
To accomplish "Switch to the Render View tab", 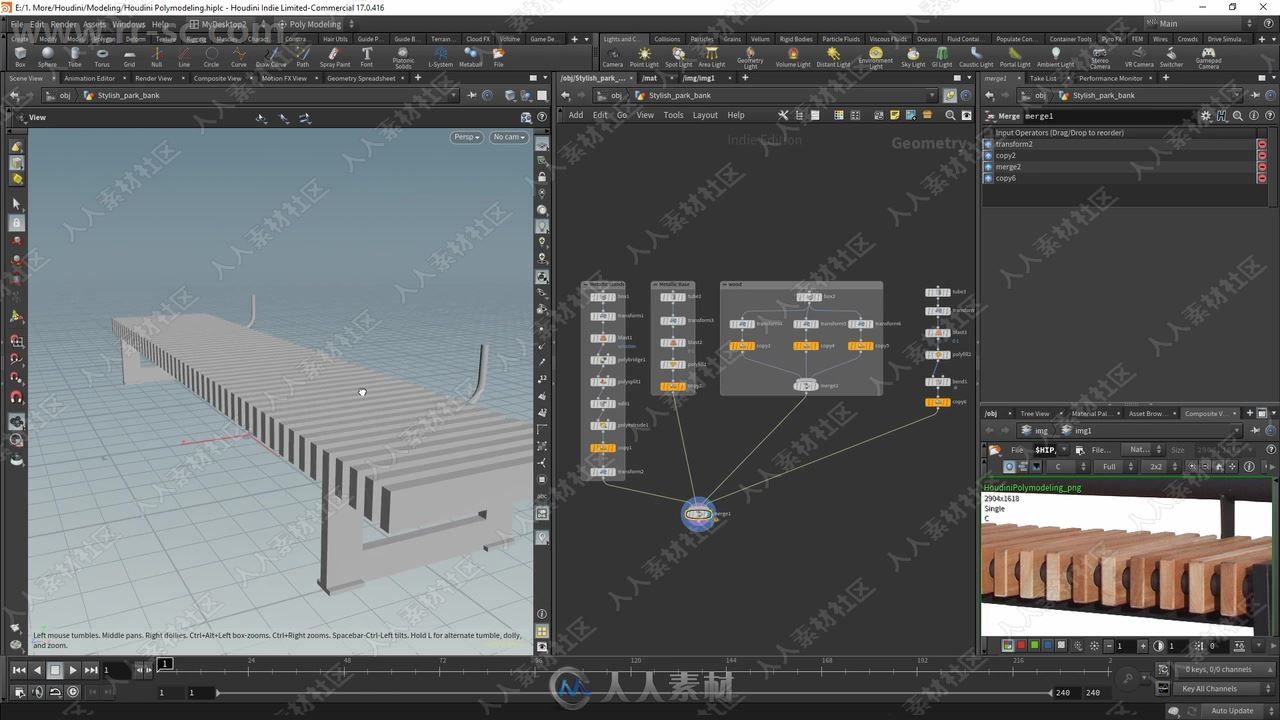I will click(153, 78).
